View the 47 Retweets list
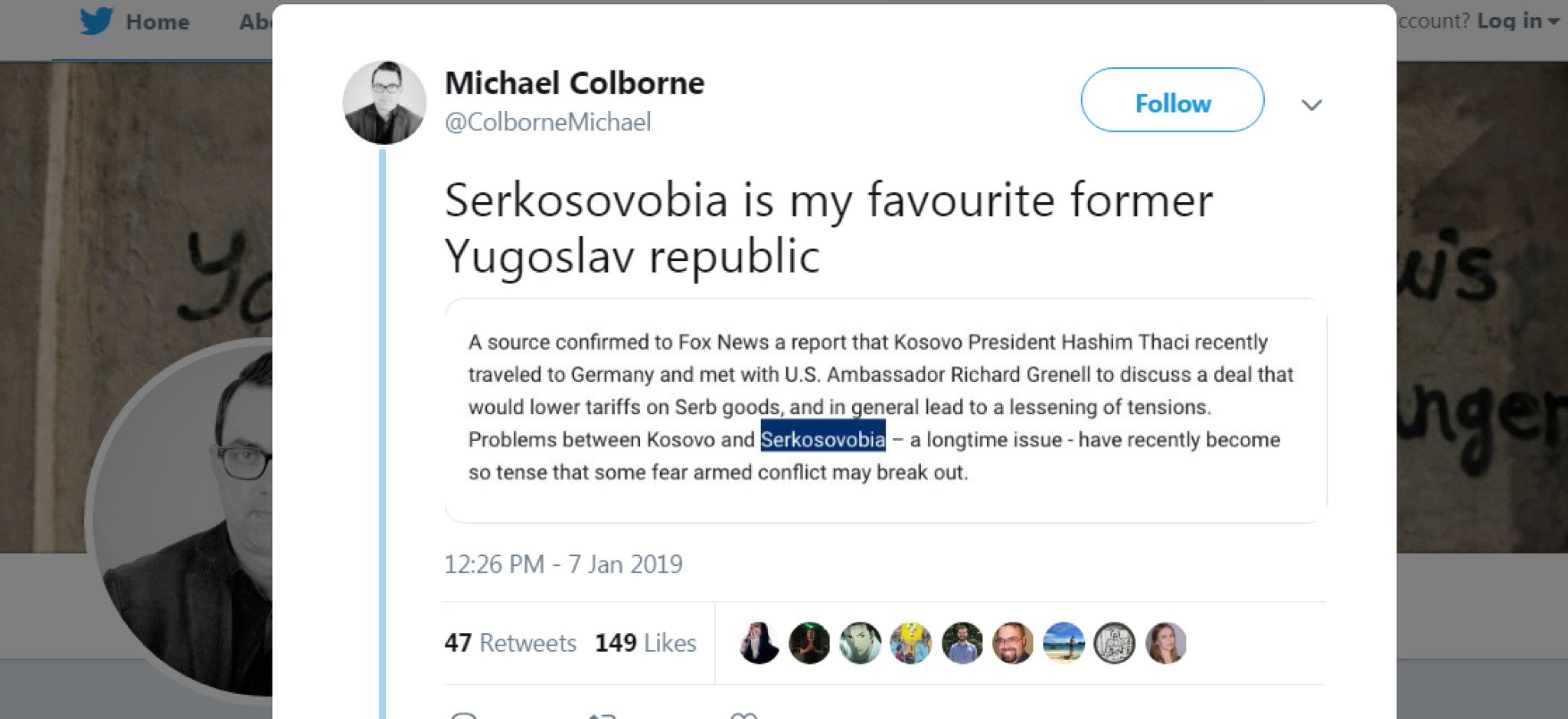 click(x=511, y=643)
